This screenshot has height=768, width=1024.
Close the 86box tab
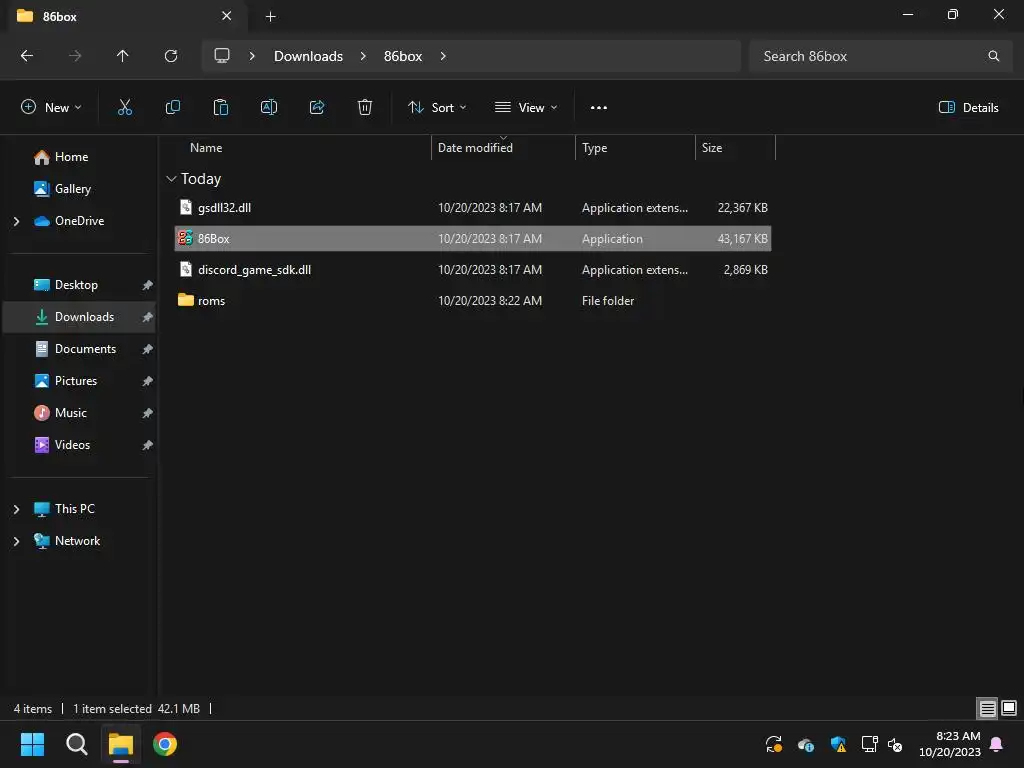[227, 16]
